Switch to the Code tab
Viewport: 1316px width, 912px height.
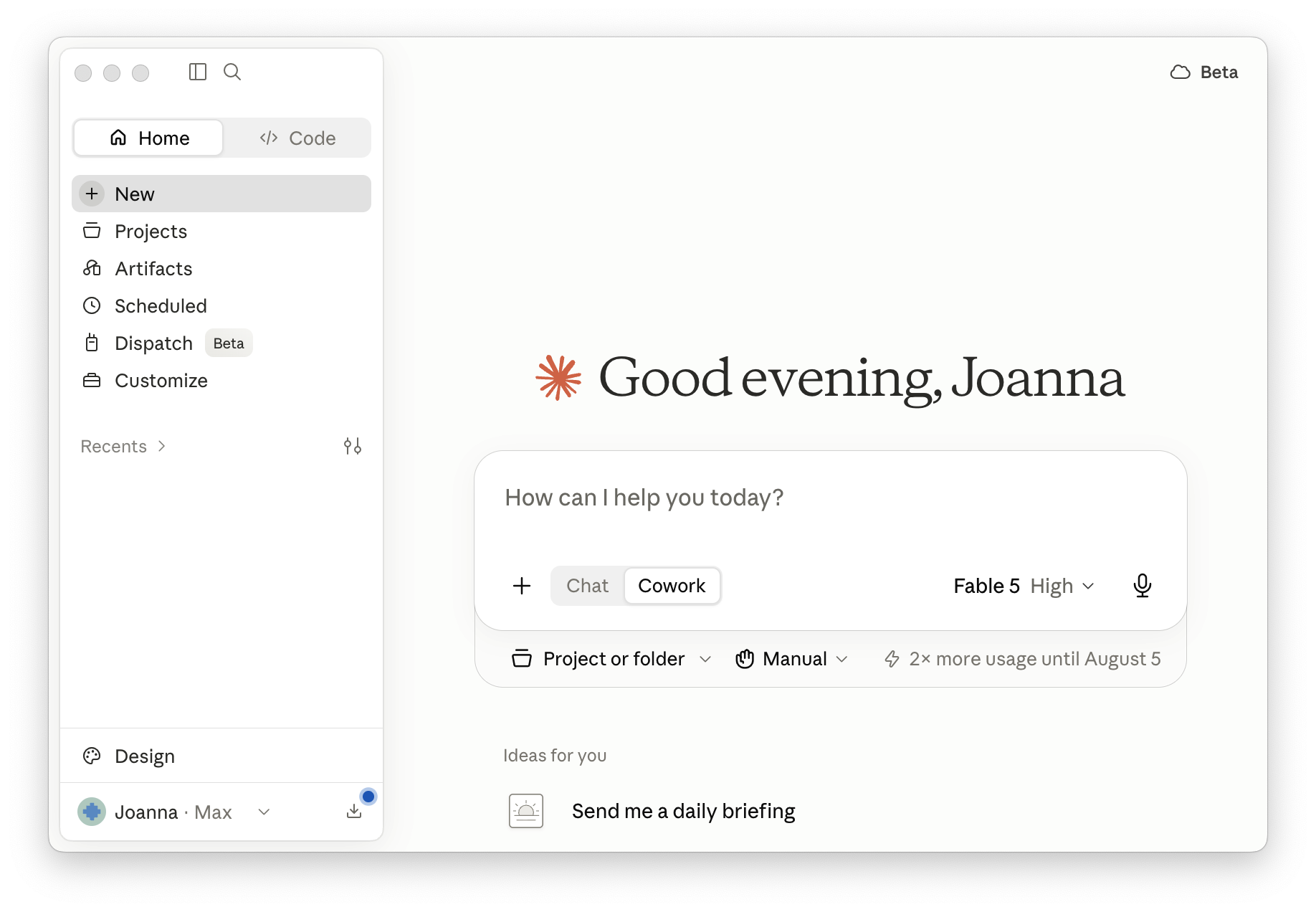(x=297, y=138)
